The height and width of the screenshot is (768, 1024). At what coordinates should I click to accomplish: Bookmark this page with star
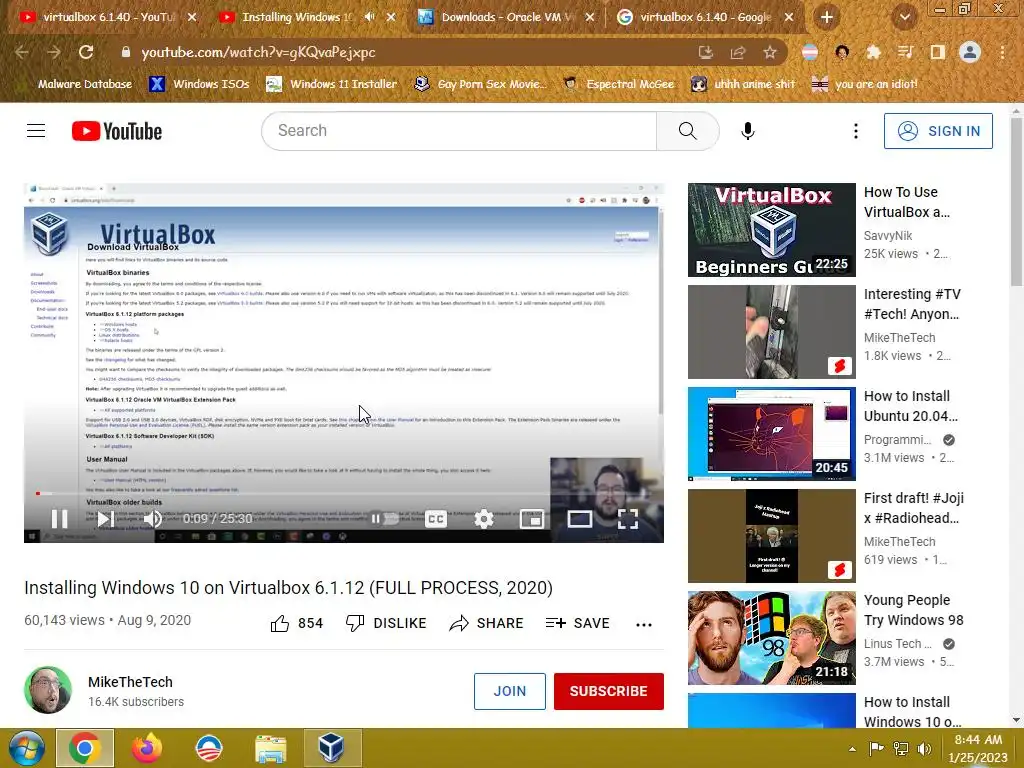pos(770,52)
